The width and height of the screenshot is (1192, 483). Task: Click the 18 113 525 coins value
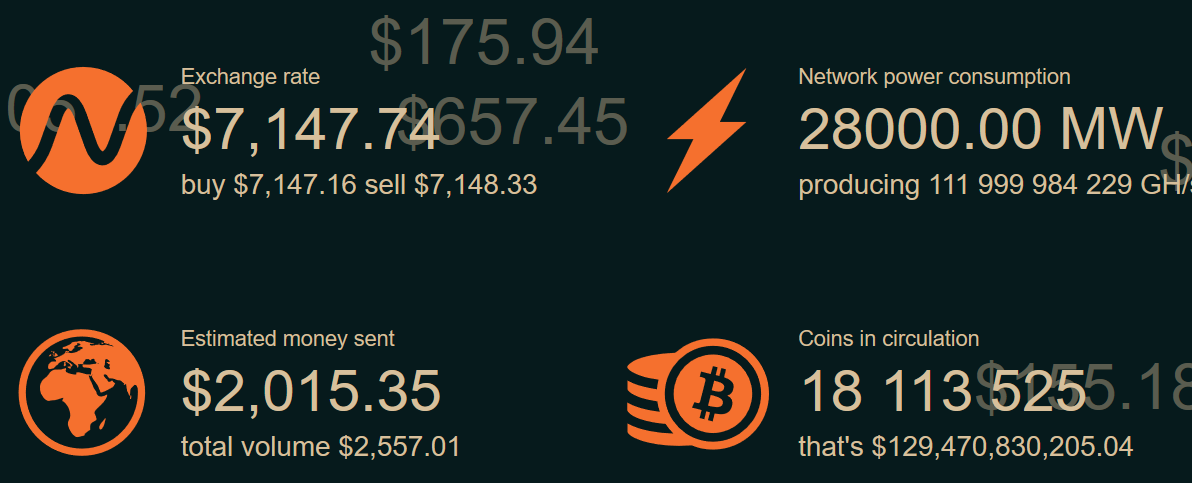[x=943, y=392]
